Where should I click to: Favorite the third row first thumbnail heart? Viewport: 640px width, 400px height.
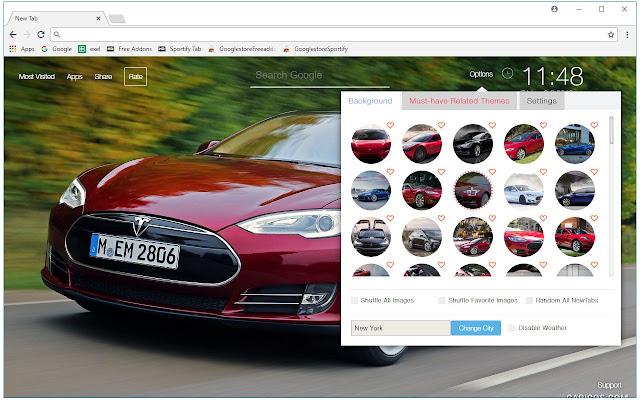tap(390, 218)
